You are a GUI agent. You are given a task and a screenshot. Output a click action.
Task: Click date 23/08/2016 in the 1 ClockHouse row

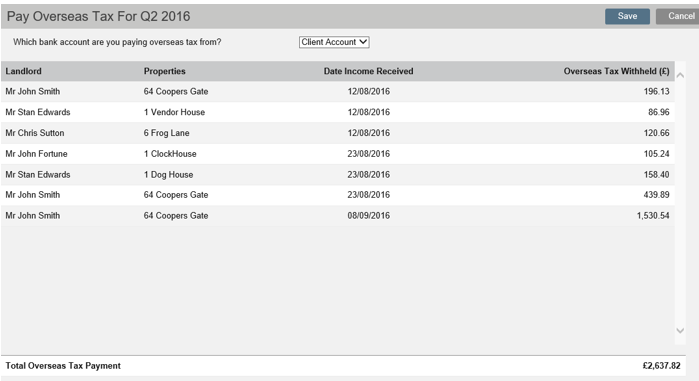[369, 154]
